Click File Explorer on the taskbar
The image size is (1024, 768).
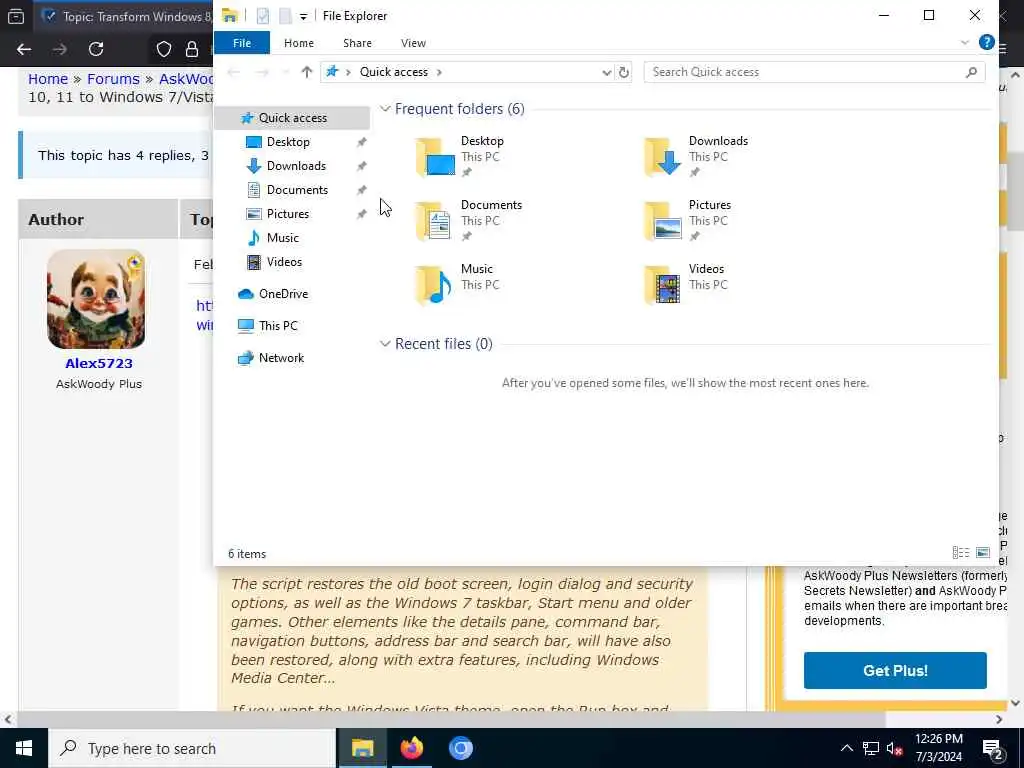362,748
